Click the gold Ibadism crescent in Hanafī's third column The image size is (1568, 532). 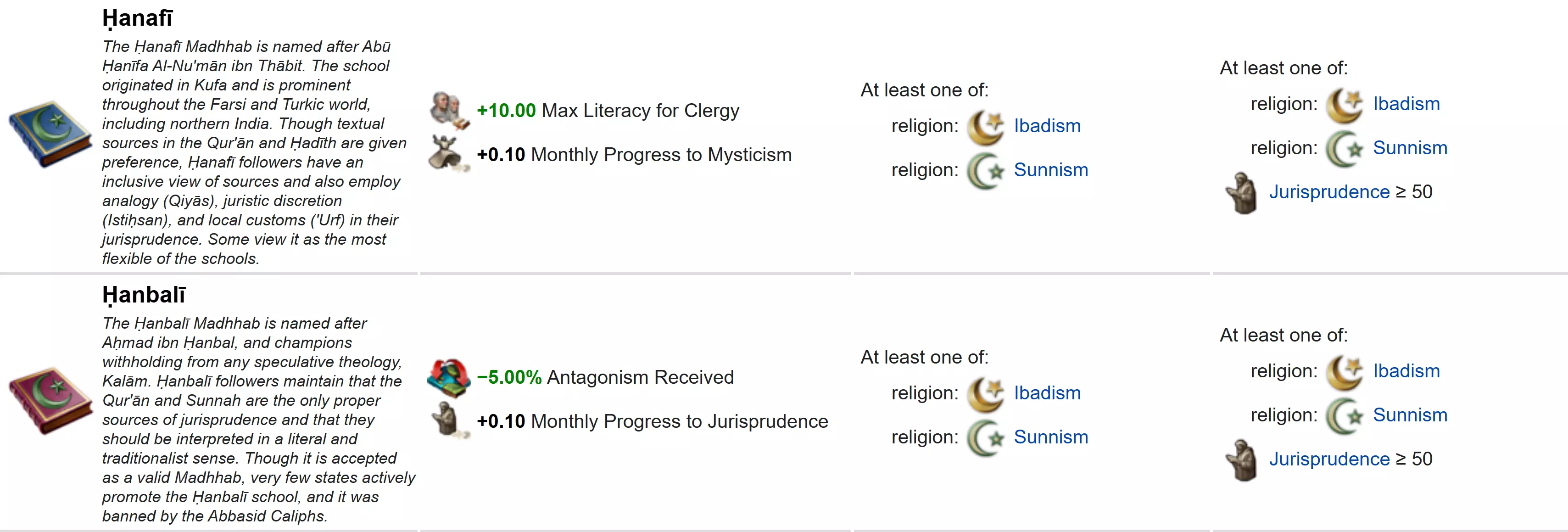pyautogui.click(x=985, y=127)
